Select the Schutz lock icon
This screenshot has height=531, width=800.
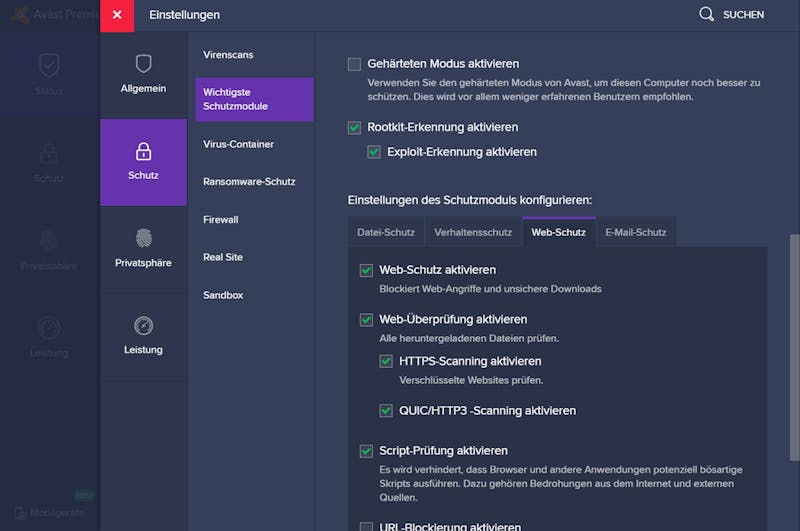(143, 151)
